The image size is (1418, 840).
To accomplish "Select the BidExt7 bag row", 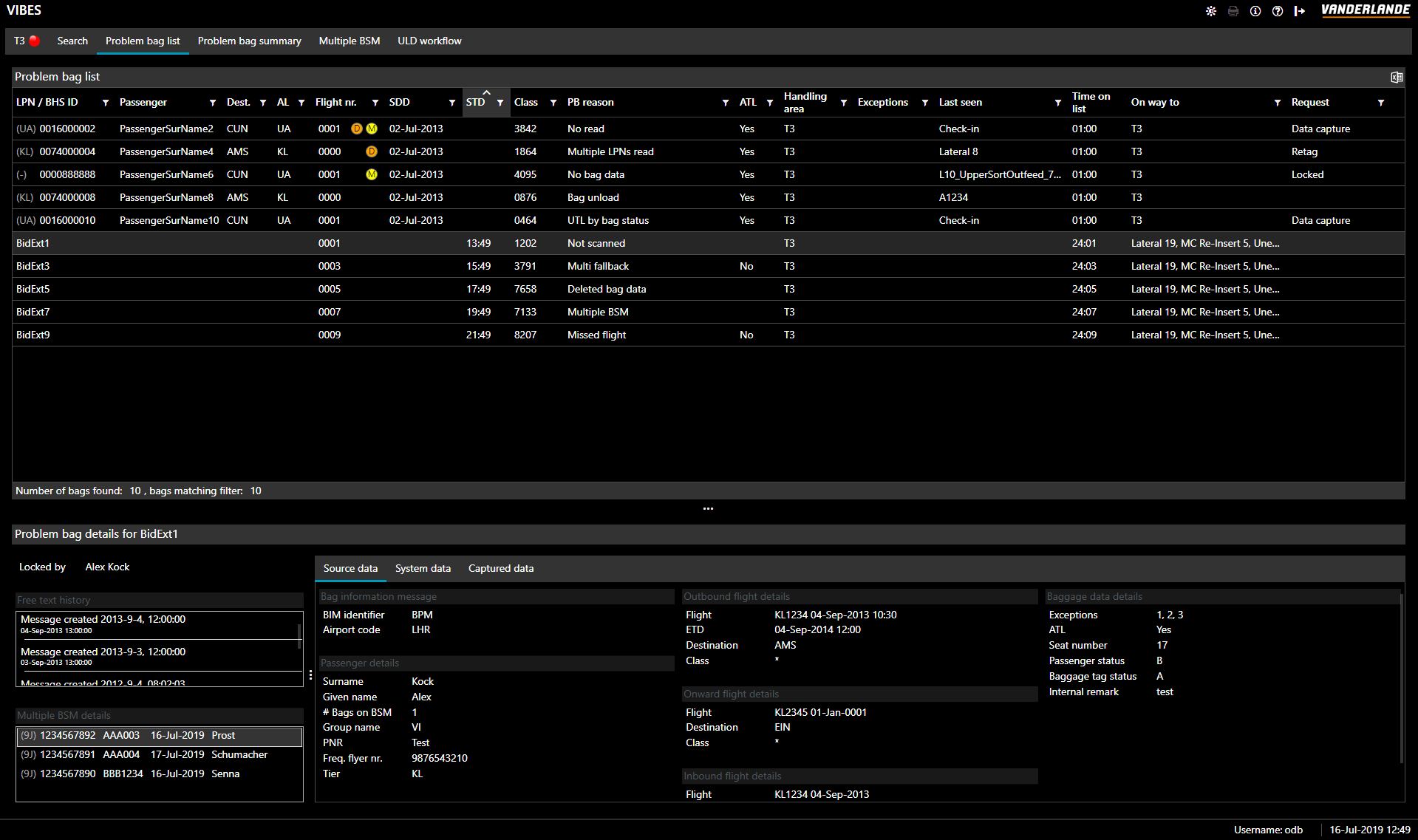I will pyautogui.click(x=708, y=312).
